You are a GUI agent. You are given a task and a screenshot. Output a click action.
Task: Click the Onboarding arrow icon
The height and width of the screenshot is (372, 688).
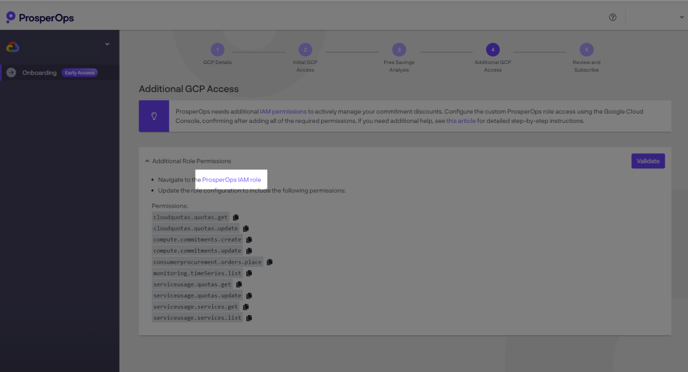coord(11,73)
